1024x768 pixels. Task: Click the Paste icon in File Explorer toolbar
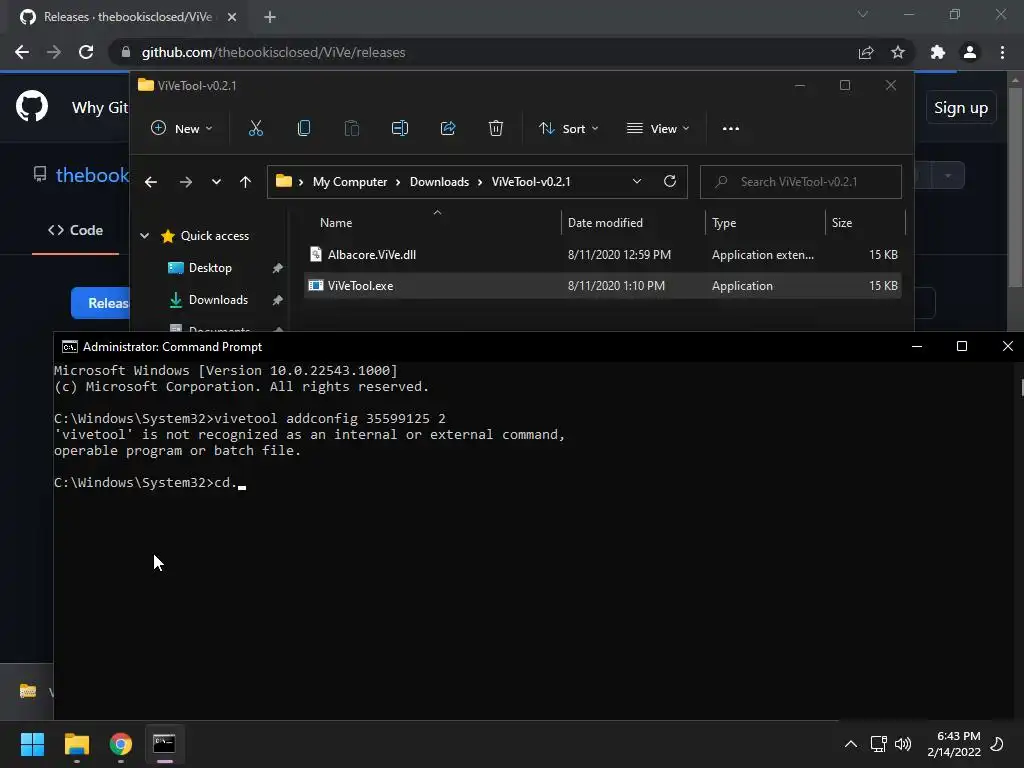[351, 129]
